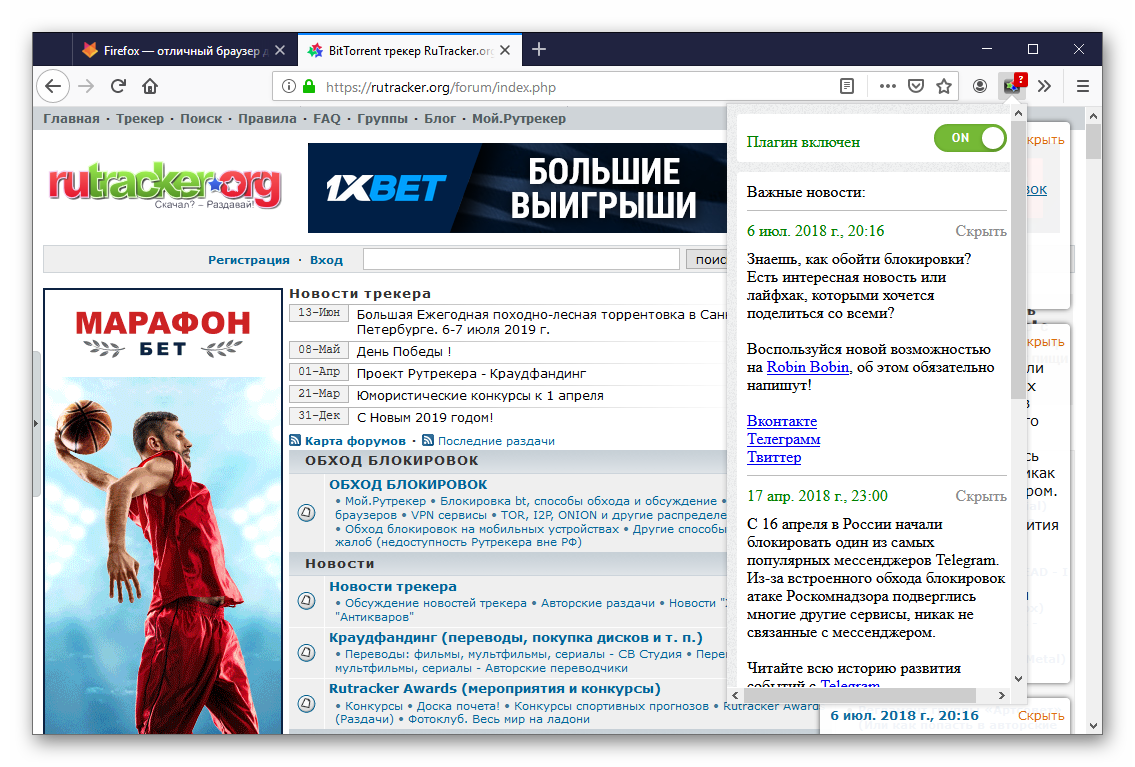The height and width of the screenshot is (767, 1135).
Task: Open the Марафон Бет basketball banner
Action: pos(163,512)
